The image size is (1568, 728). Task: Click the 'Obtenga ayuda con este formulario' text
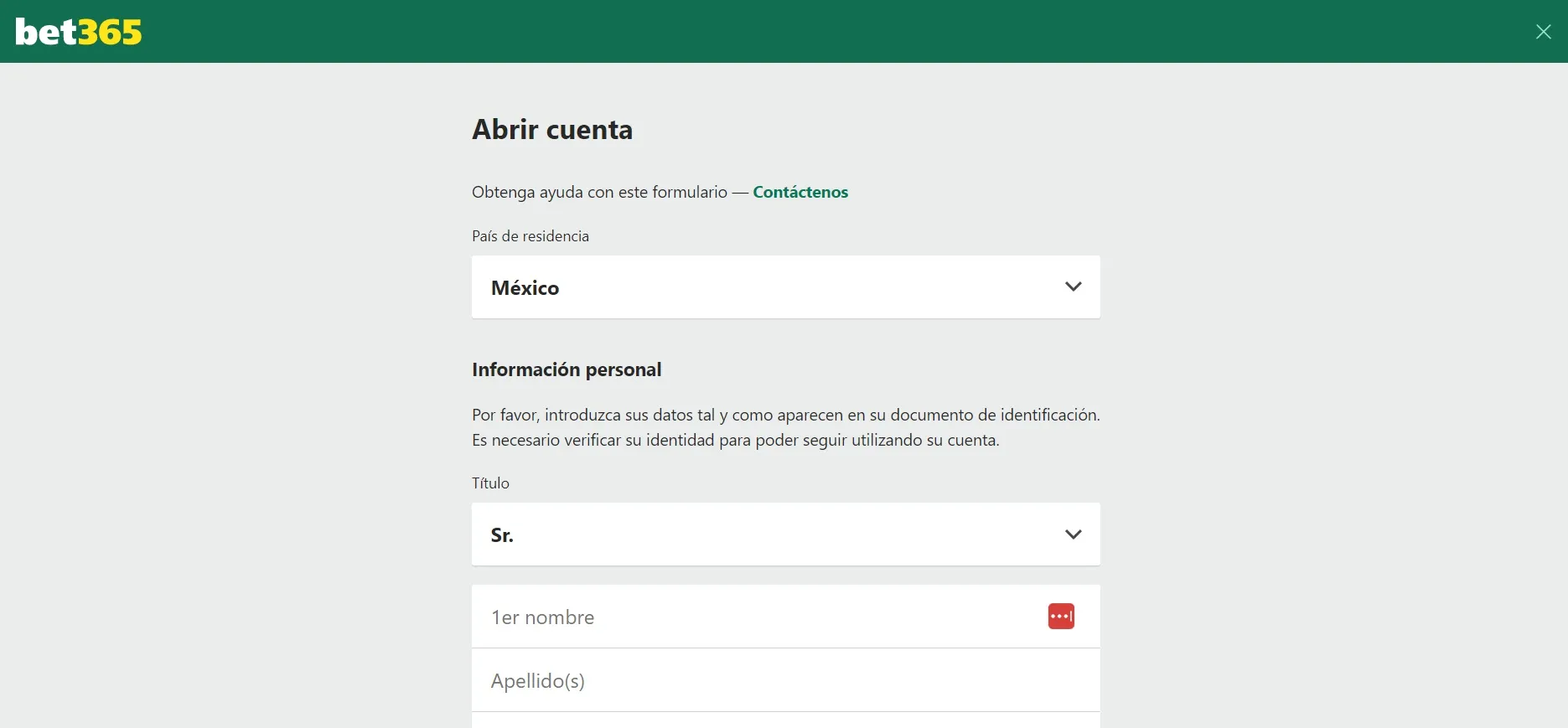599,192
